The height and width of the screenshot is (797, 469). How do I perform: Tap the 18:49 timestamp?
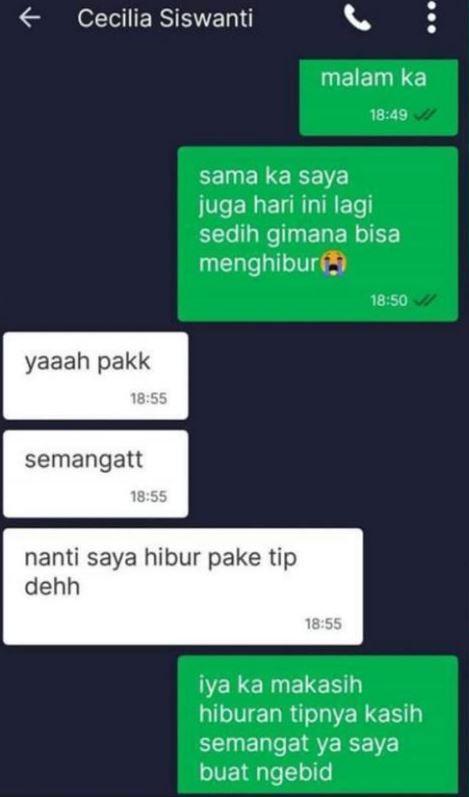click(x=389, y=115)
